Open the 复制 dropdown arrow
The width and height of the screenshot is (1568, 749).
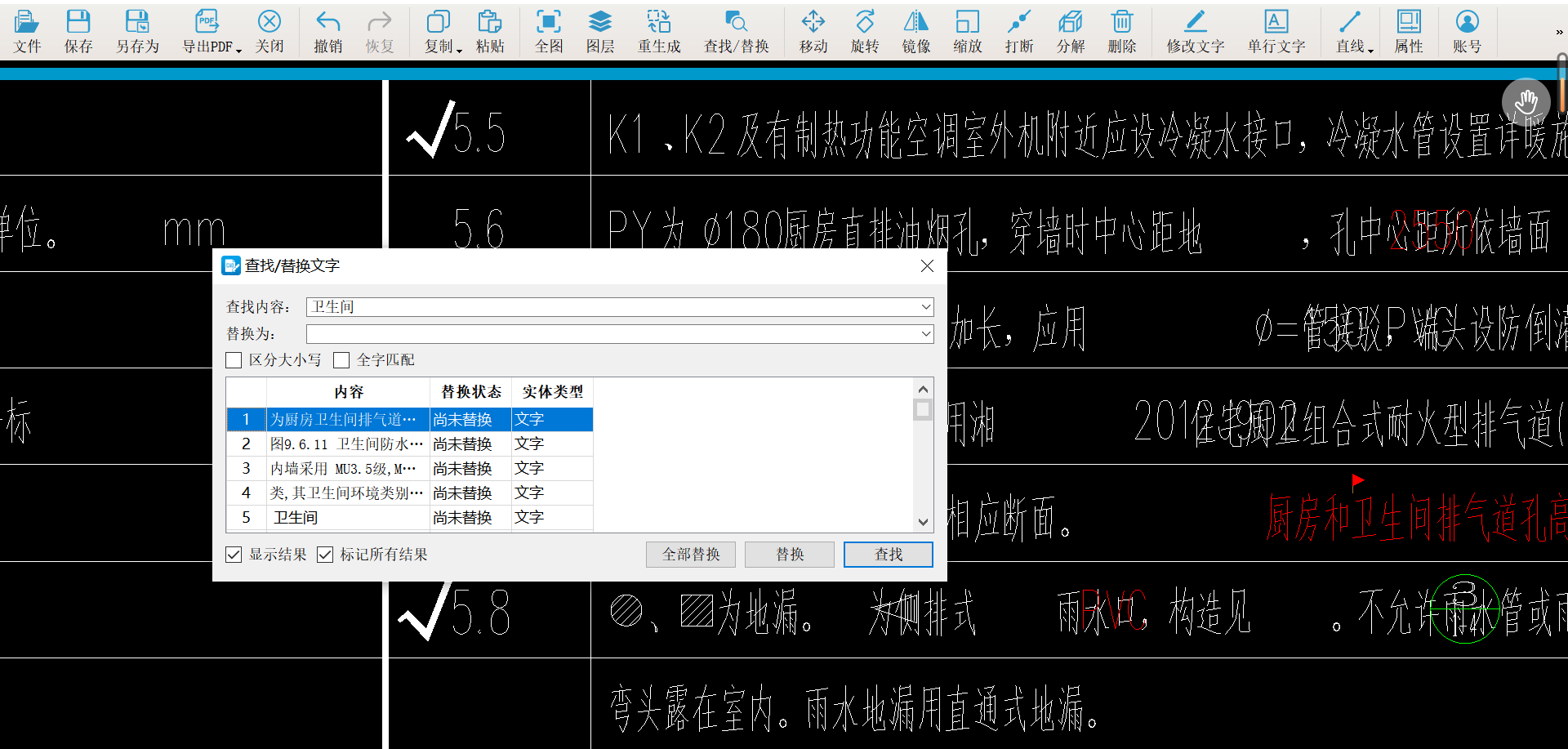click(x=459, y=50)
